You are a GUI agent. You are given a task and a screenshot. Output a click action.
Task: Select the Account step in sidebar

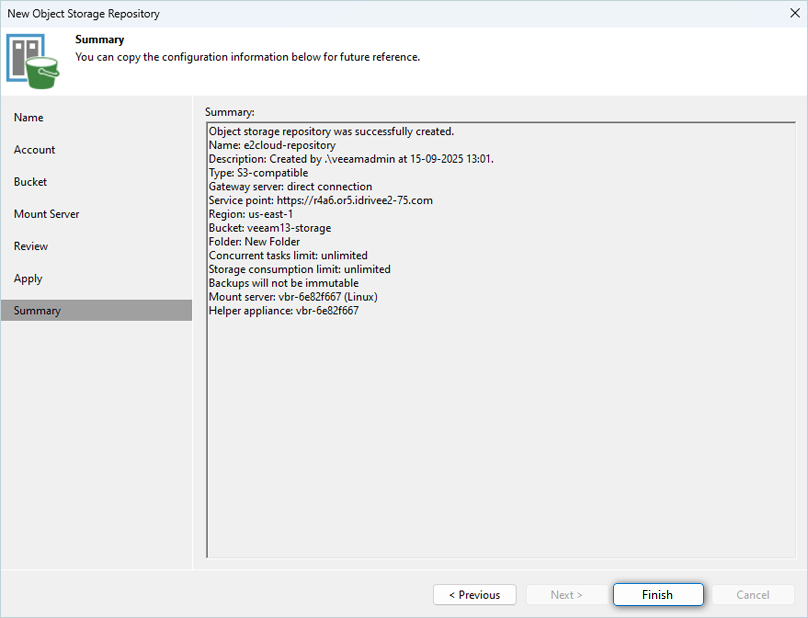[x=35, y=150]
